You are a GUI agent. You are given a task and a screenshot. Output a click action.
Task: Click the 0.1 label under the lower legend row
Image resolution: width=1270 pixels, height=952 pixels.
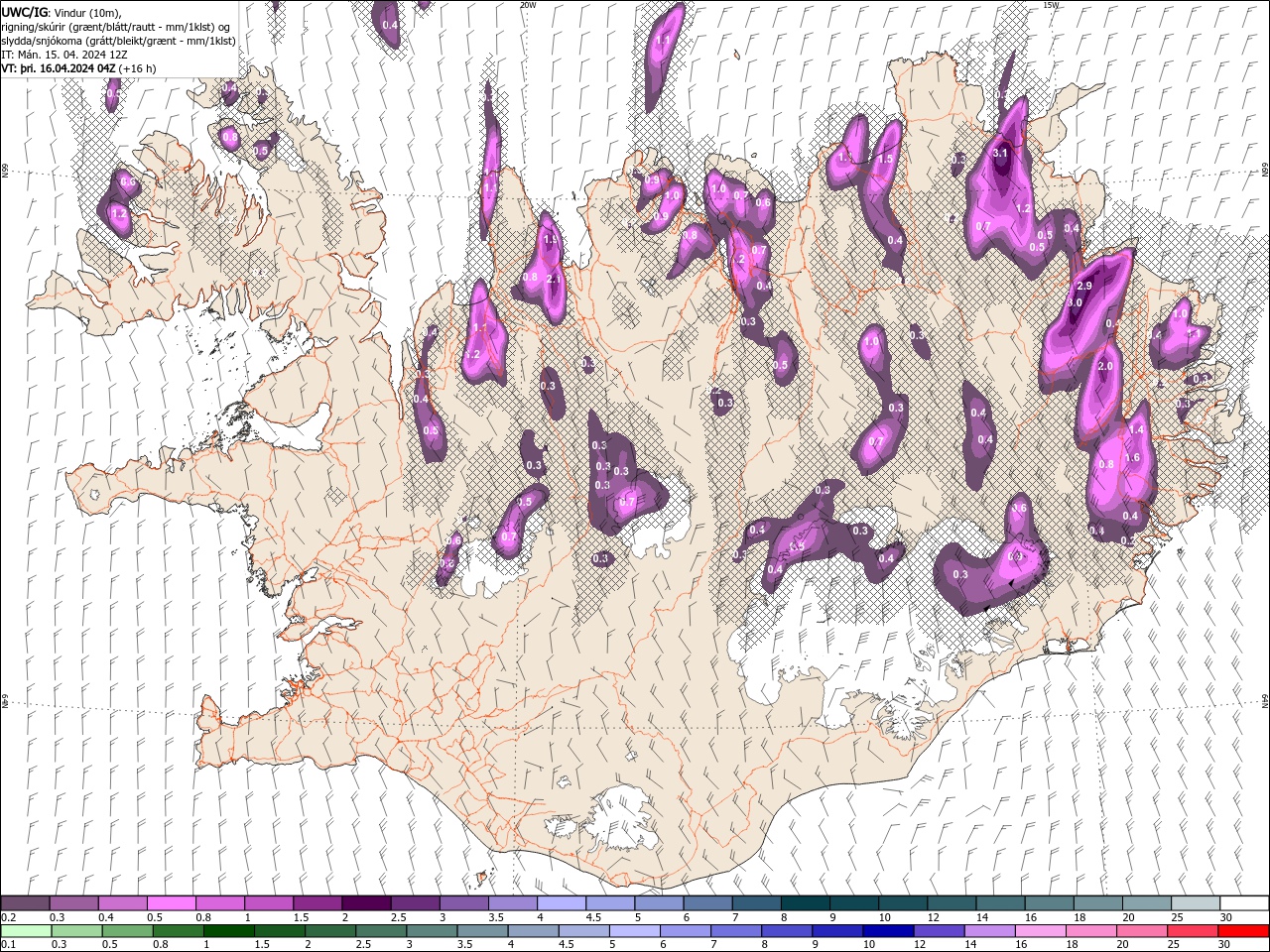(8, 945)
